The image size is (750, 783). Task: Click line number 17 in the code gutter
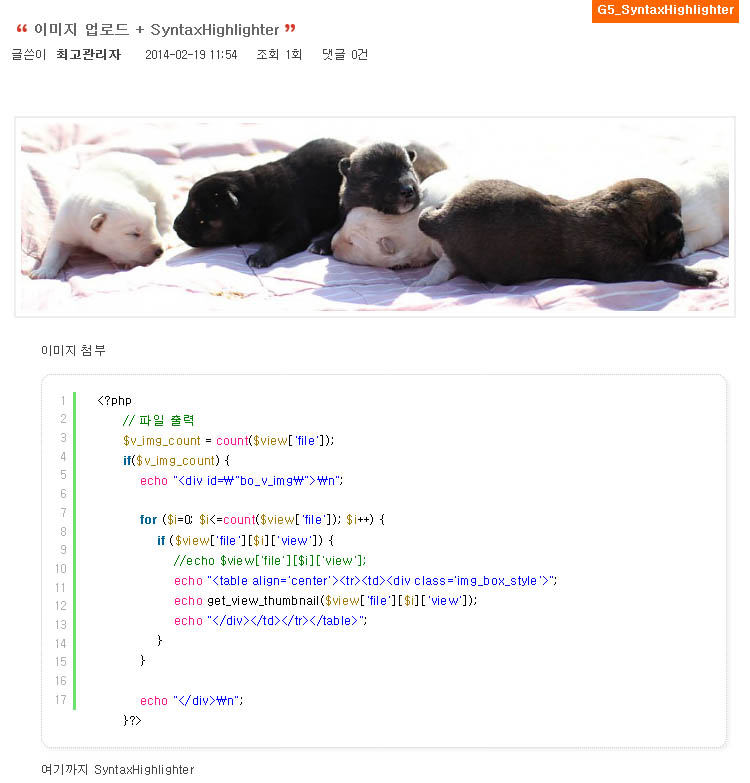click(x=61, y=700)
